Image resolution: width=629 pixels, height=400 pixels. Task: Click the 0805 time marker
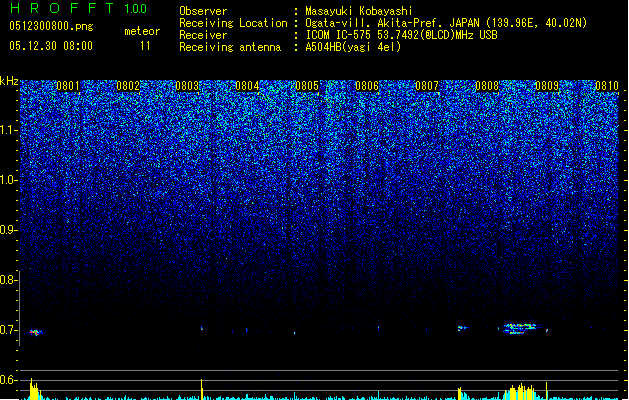(x=307, y=86)
